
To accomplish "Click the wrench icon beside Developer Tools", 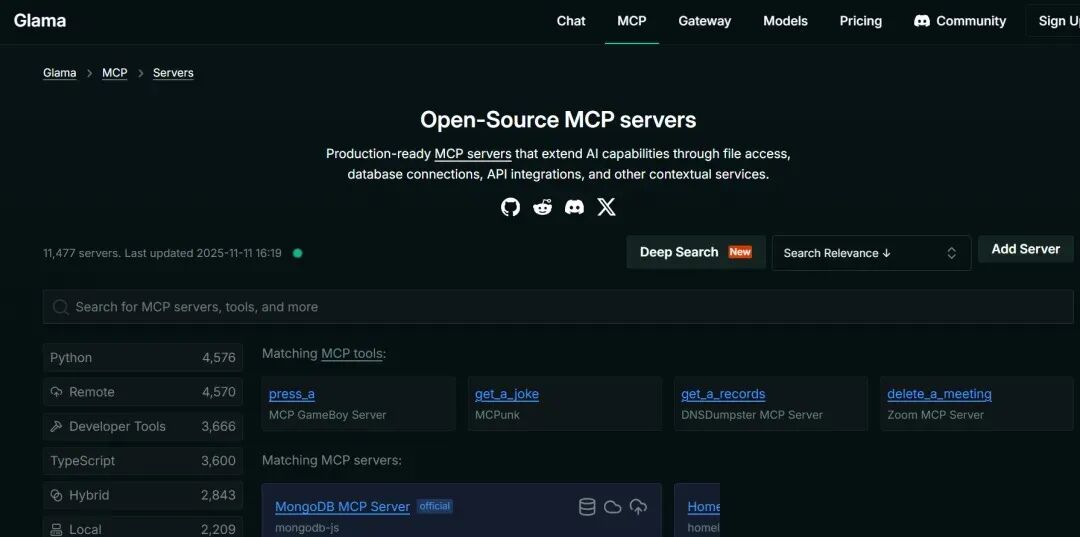I will (x=56, y=427).
